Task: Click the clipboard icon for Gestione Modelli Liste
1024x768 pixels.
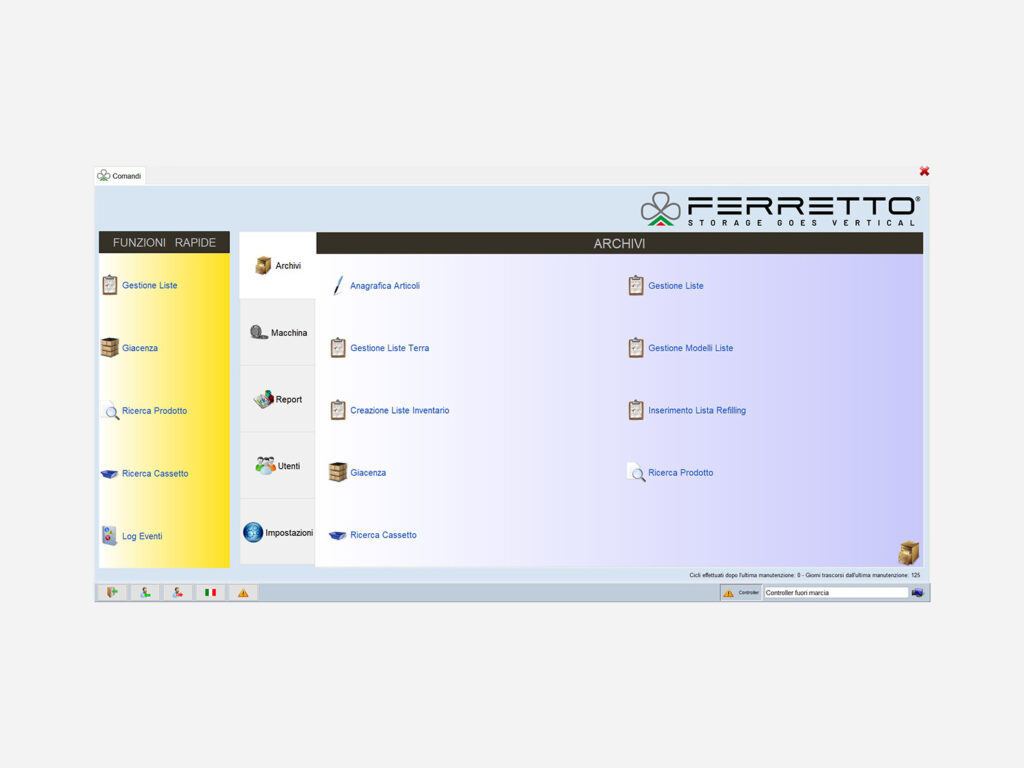Action: [x=635, y=347]
